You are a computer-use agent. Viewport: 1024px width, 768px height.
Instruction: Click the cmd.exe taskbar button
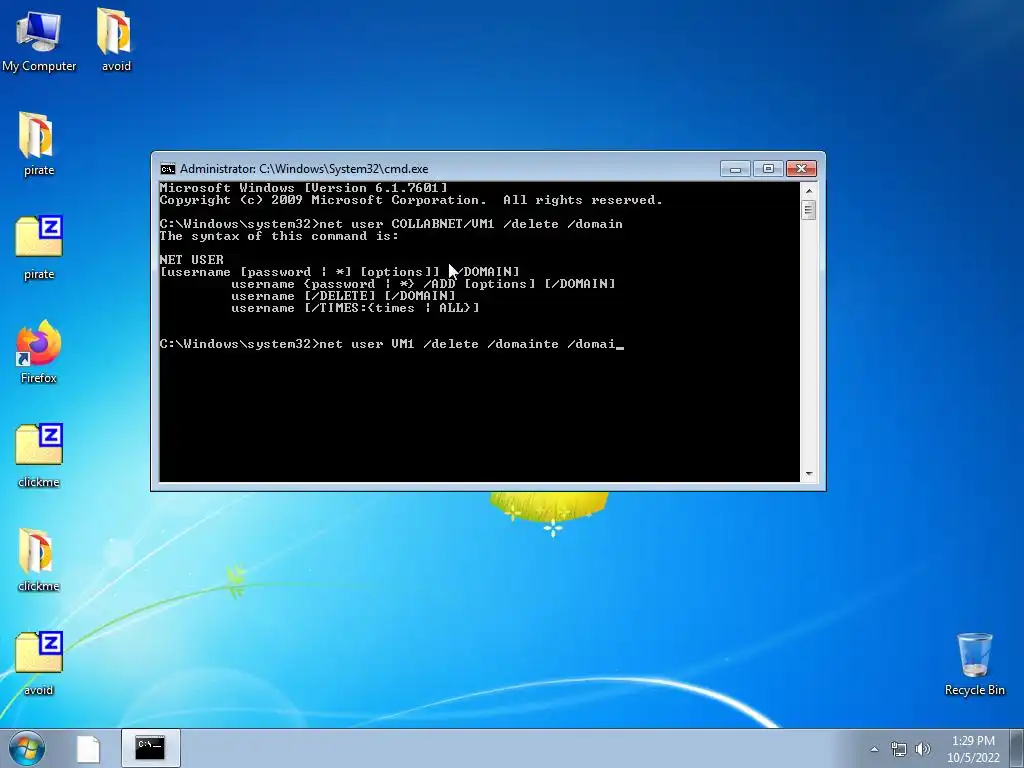[x=150, y=748]
